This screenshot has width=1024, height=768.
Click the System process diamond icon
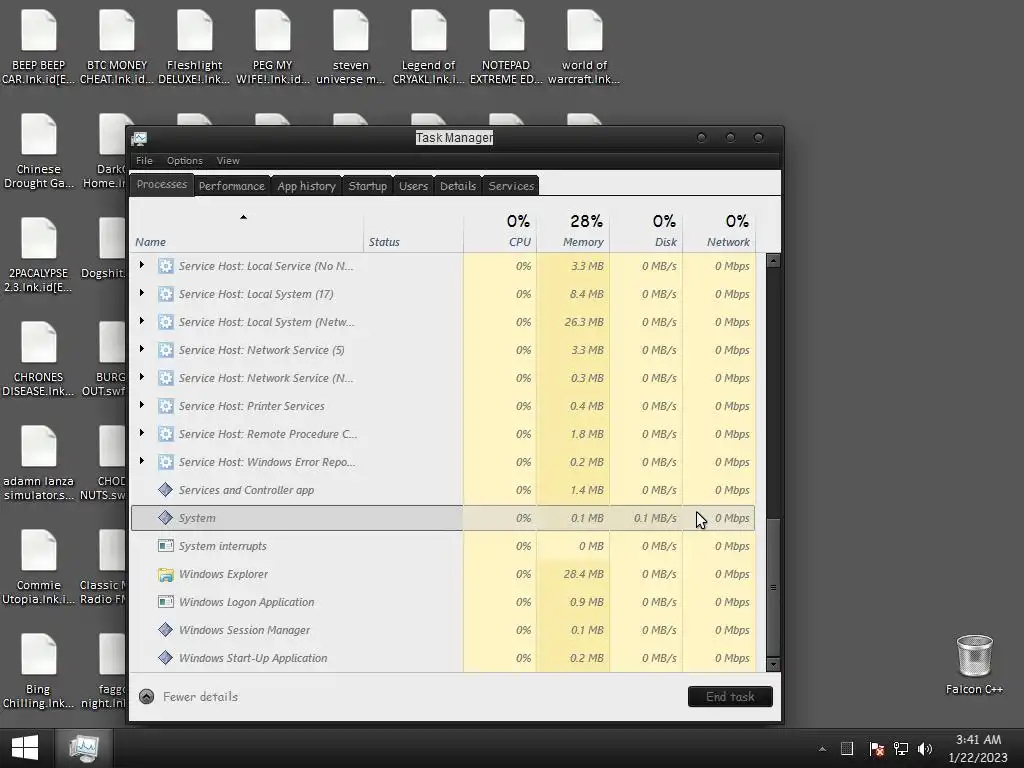(x=166, y=518)
